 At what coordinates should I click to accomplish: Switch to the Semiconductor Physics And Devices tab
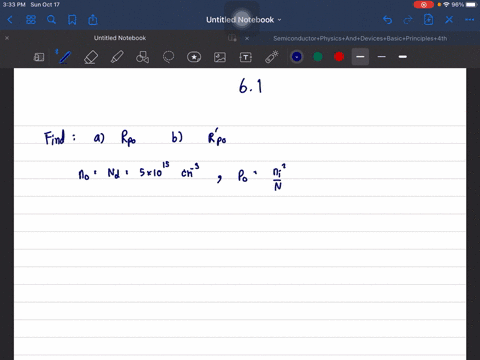(360, 39)
